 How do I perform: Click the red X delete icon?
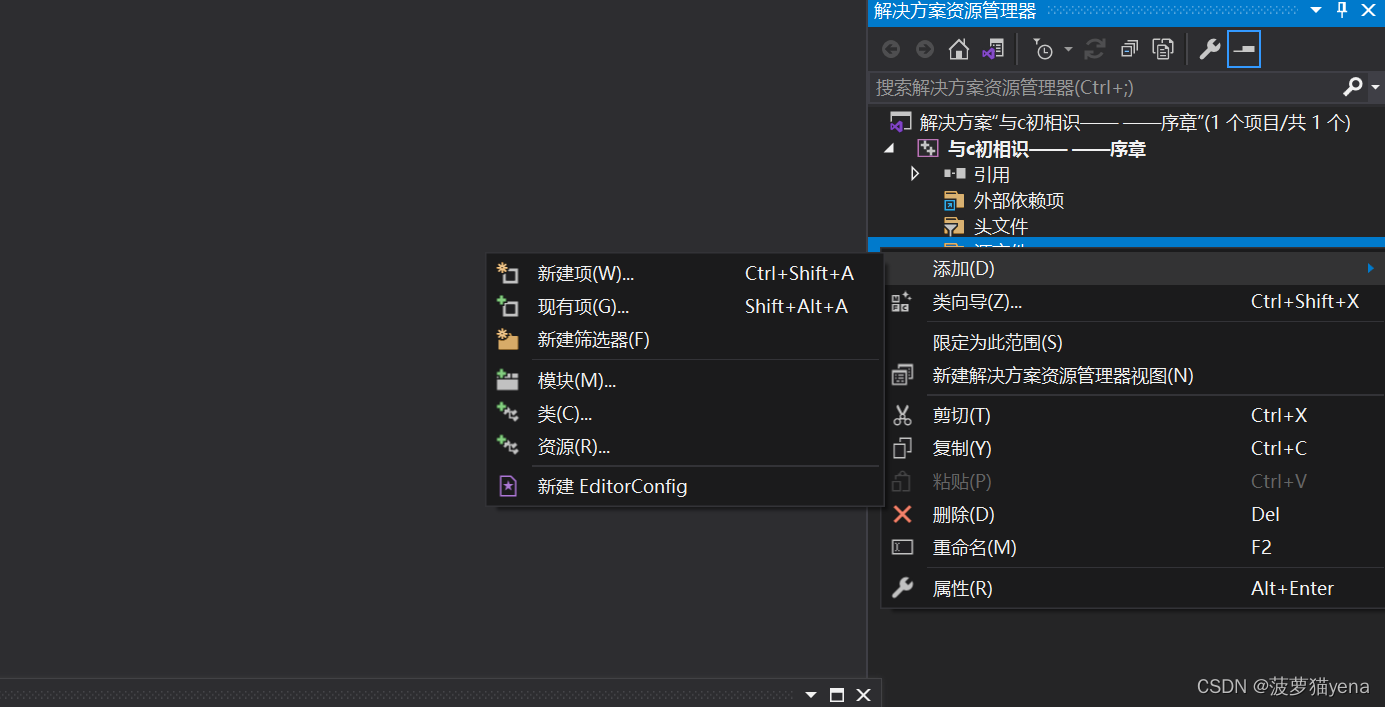(902, 514)
